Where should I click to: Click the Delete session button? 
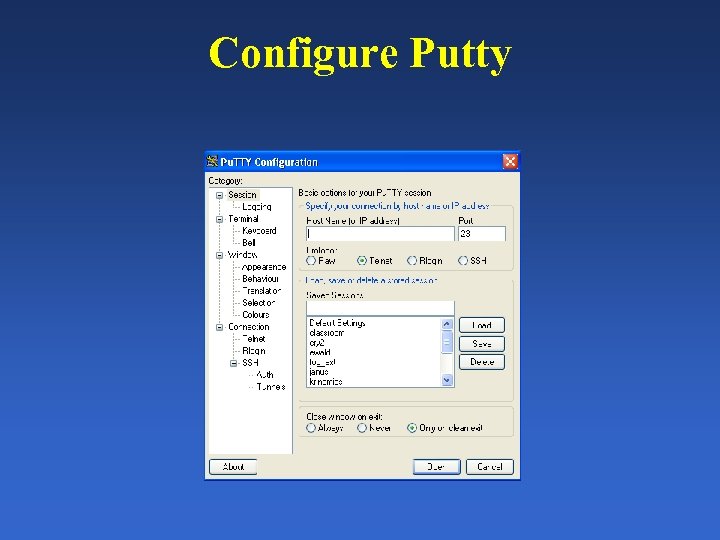[482, 362]
